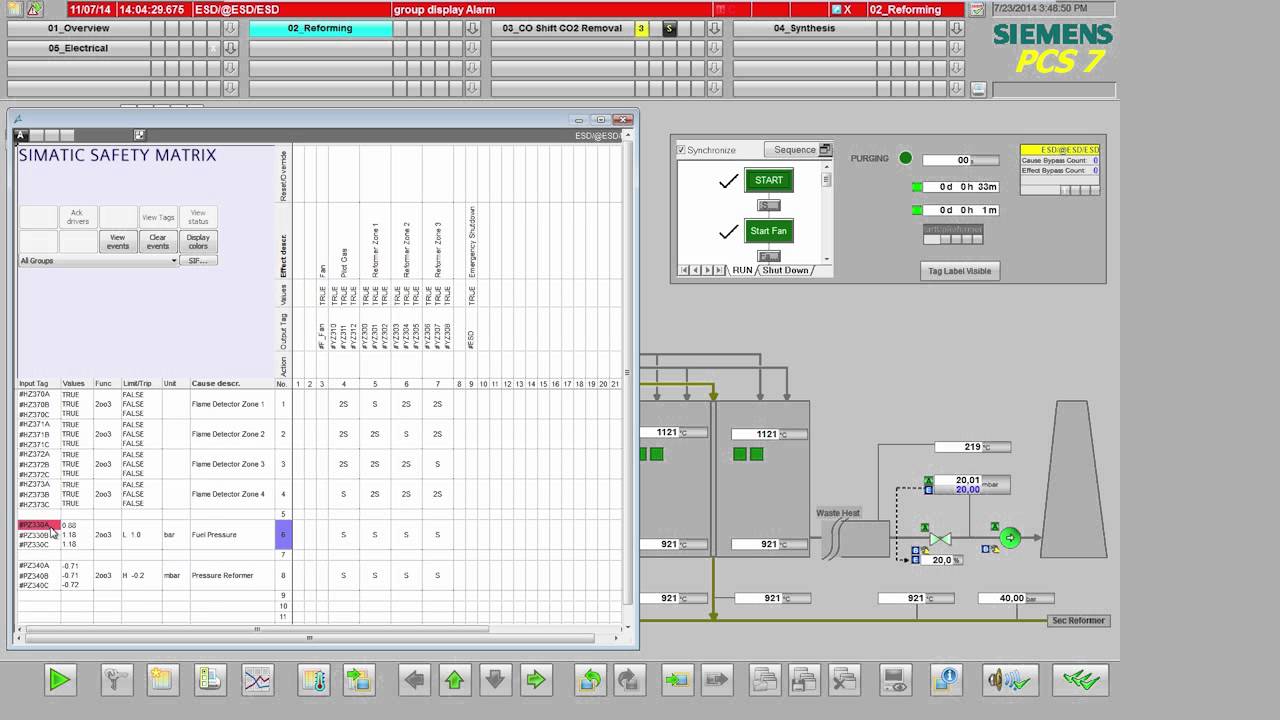Click the Sec Reformer navigation button
Image resolution: width=1280 pixels, height=720 pixels.
pos(1078,621)
